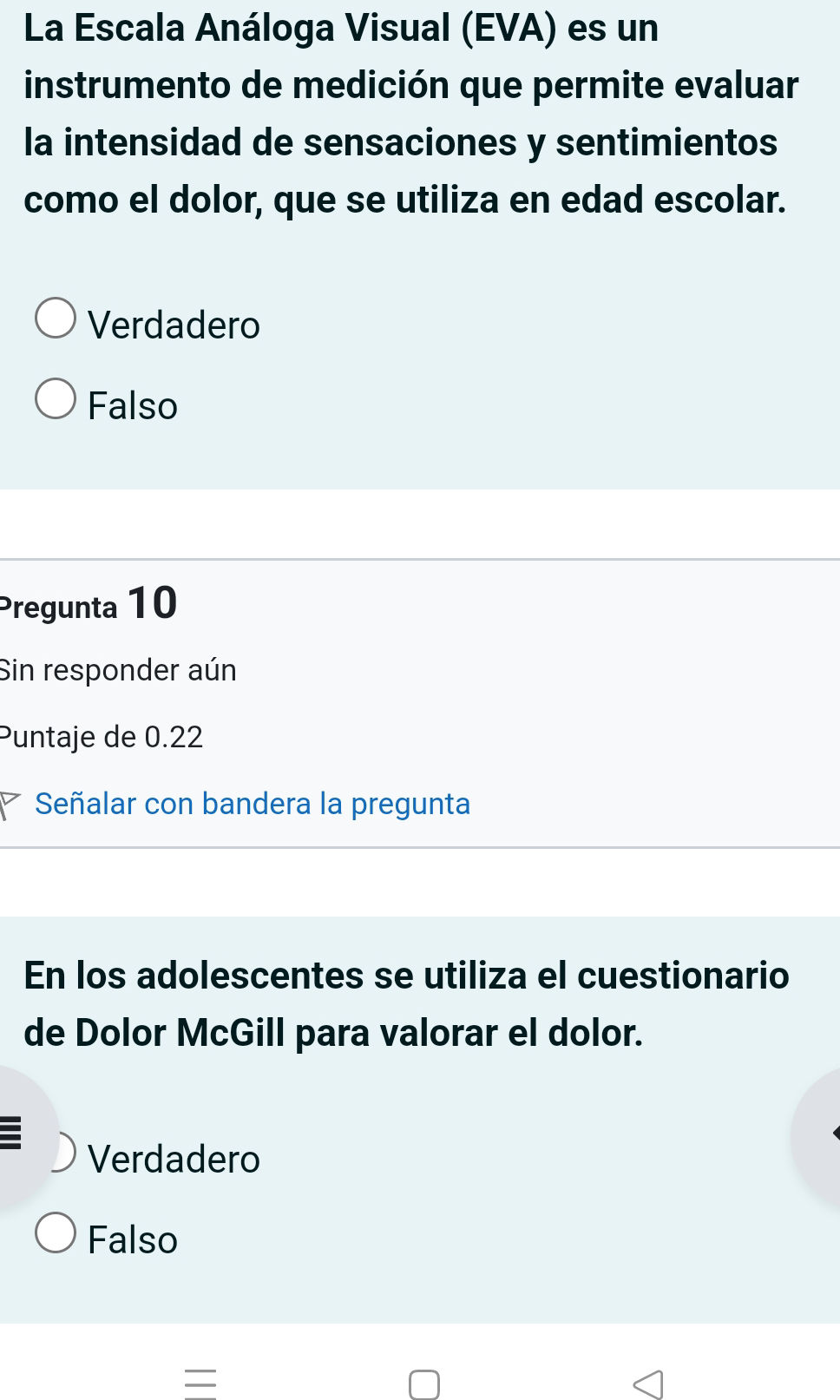The image size is (840, 1400).
Task: Click the Dolor McGill question text
Action: tap(406, 1003)
